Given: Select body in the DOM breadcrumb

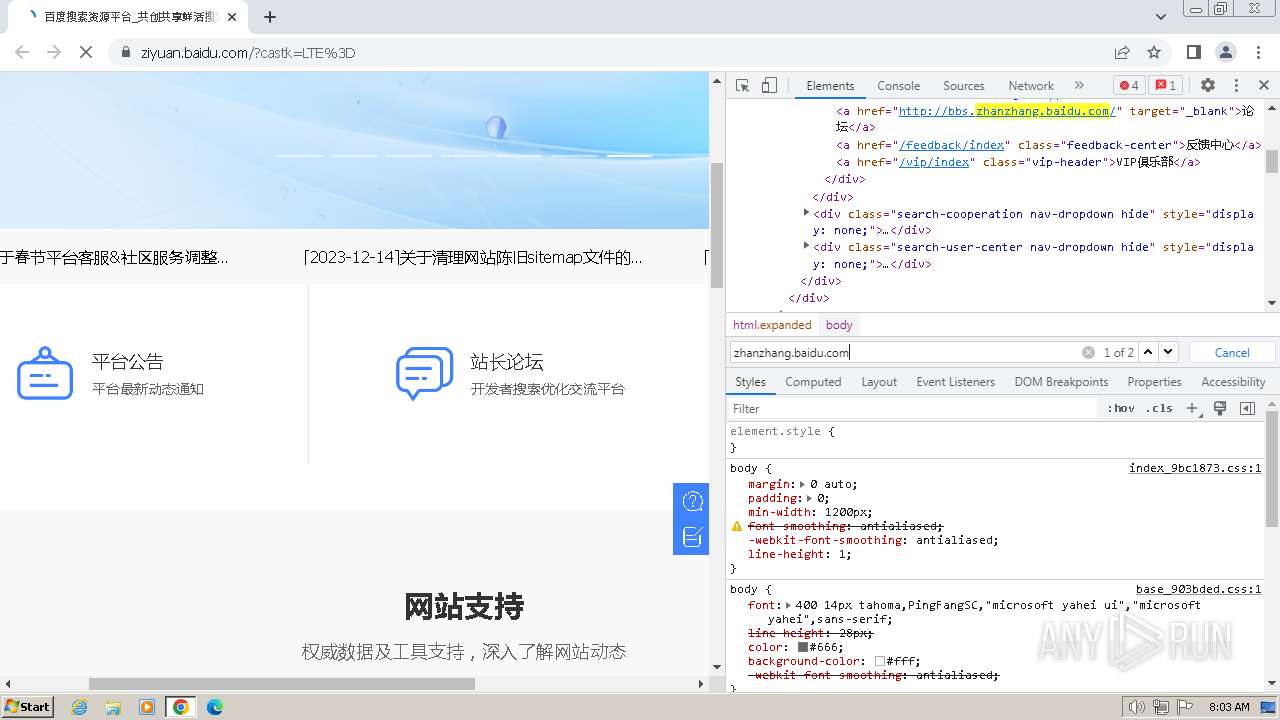Looking at the screenshot, I should point(839,325).
